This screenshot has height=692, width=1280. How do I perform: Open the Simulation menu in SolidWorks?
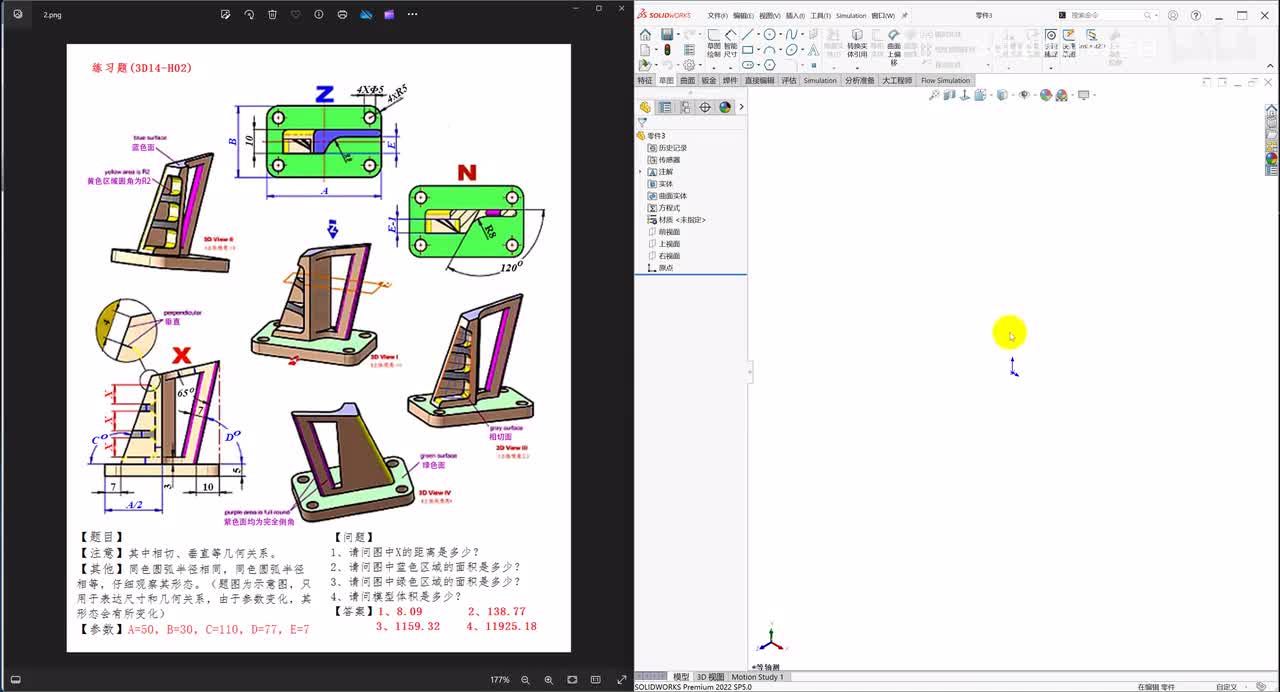point(851,16)
